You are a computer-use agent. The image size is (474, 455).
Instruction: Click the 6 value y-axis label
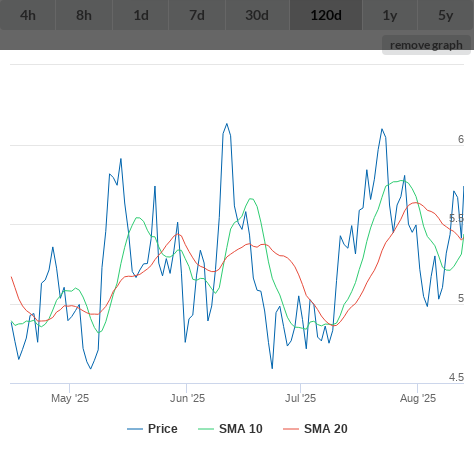461,139
